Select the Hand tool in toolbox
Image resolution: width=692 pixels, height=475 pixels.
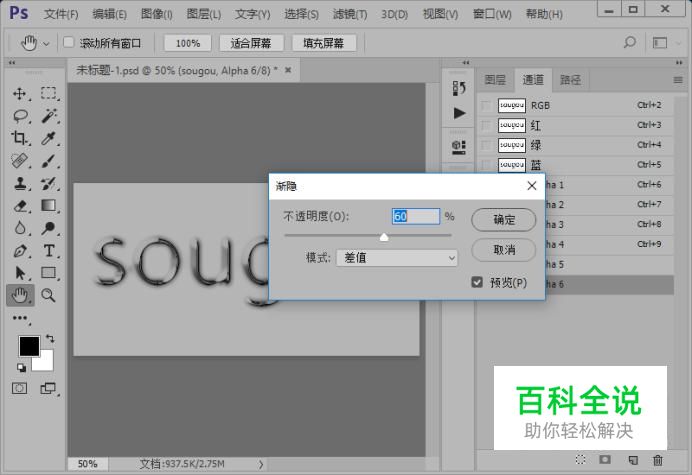tap(20, 295)
